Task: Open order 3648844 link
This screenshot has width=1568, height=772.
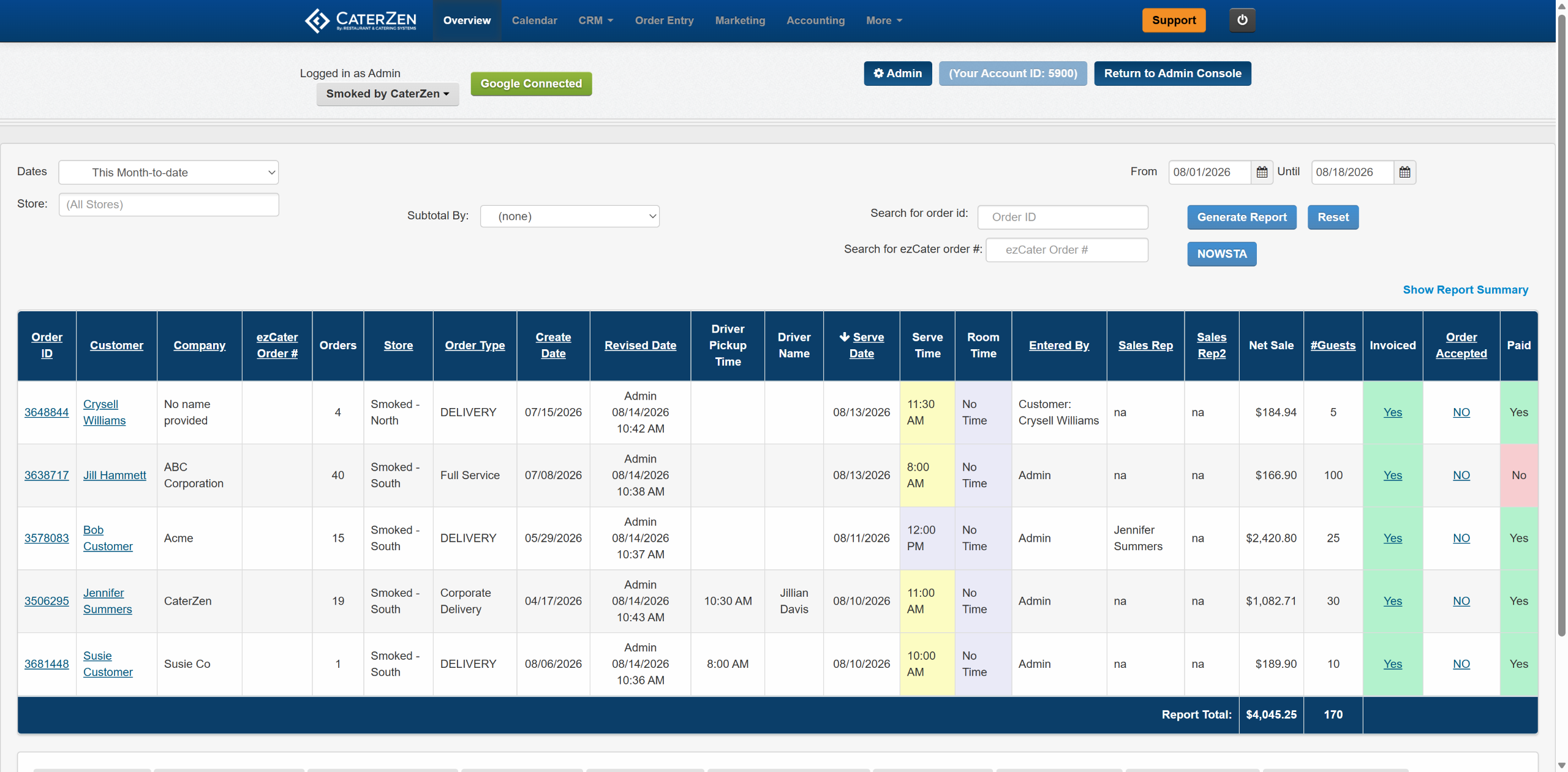Action: [x=47, y=412]
